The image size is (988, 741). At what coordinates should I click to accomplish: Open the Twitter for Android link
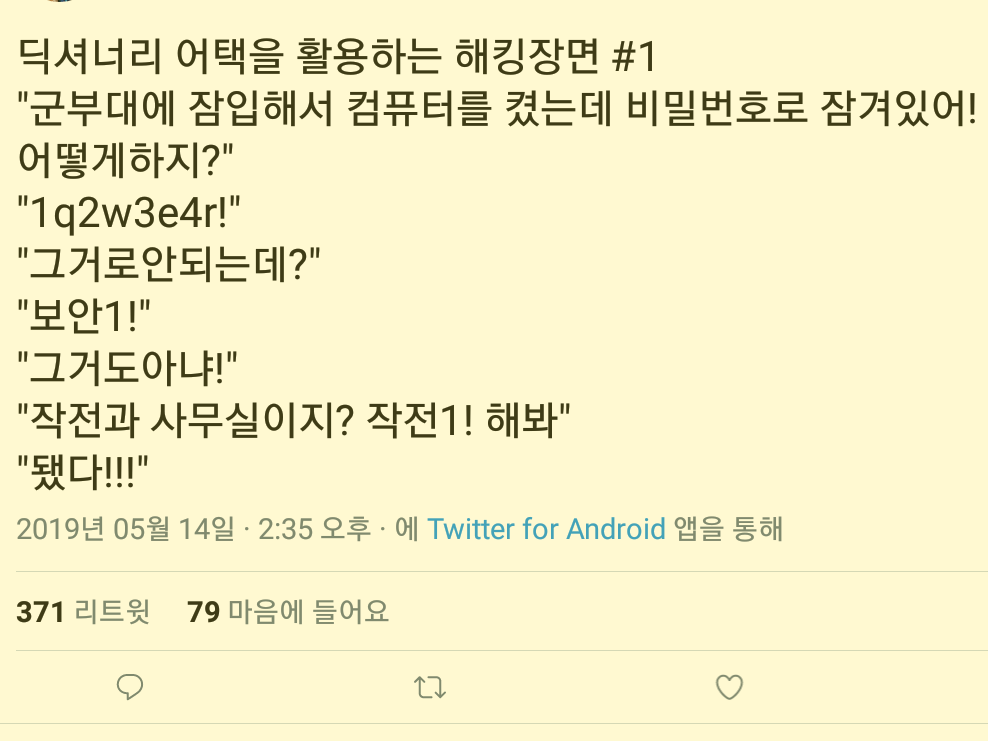coord(546,529)
